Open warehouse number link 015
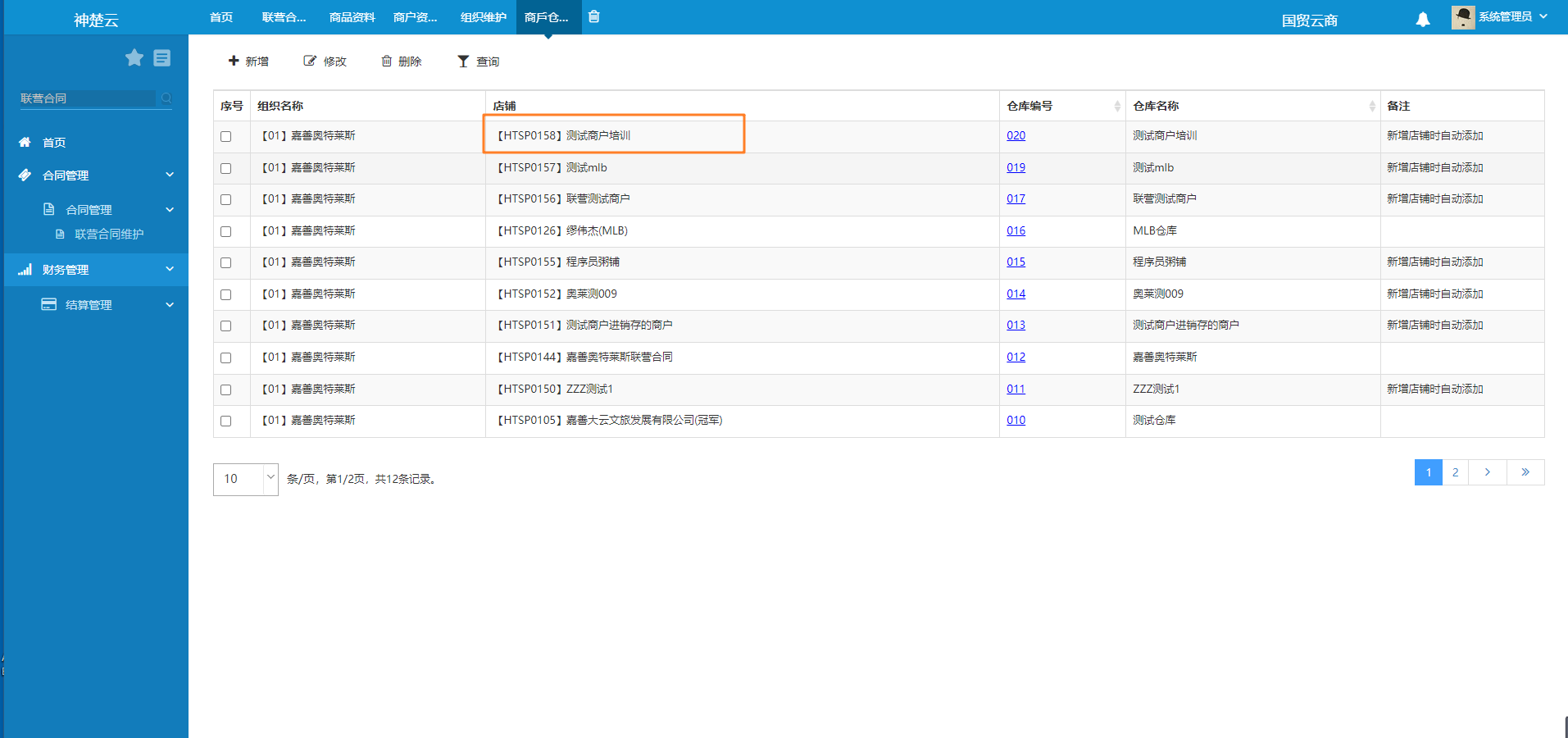The image size is (1568, 738). tap(1016, 262)
